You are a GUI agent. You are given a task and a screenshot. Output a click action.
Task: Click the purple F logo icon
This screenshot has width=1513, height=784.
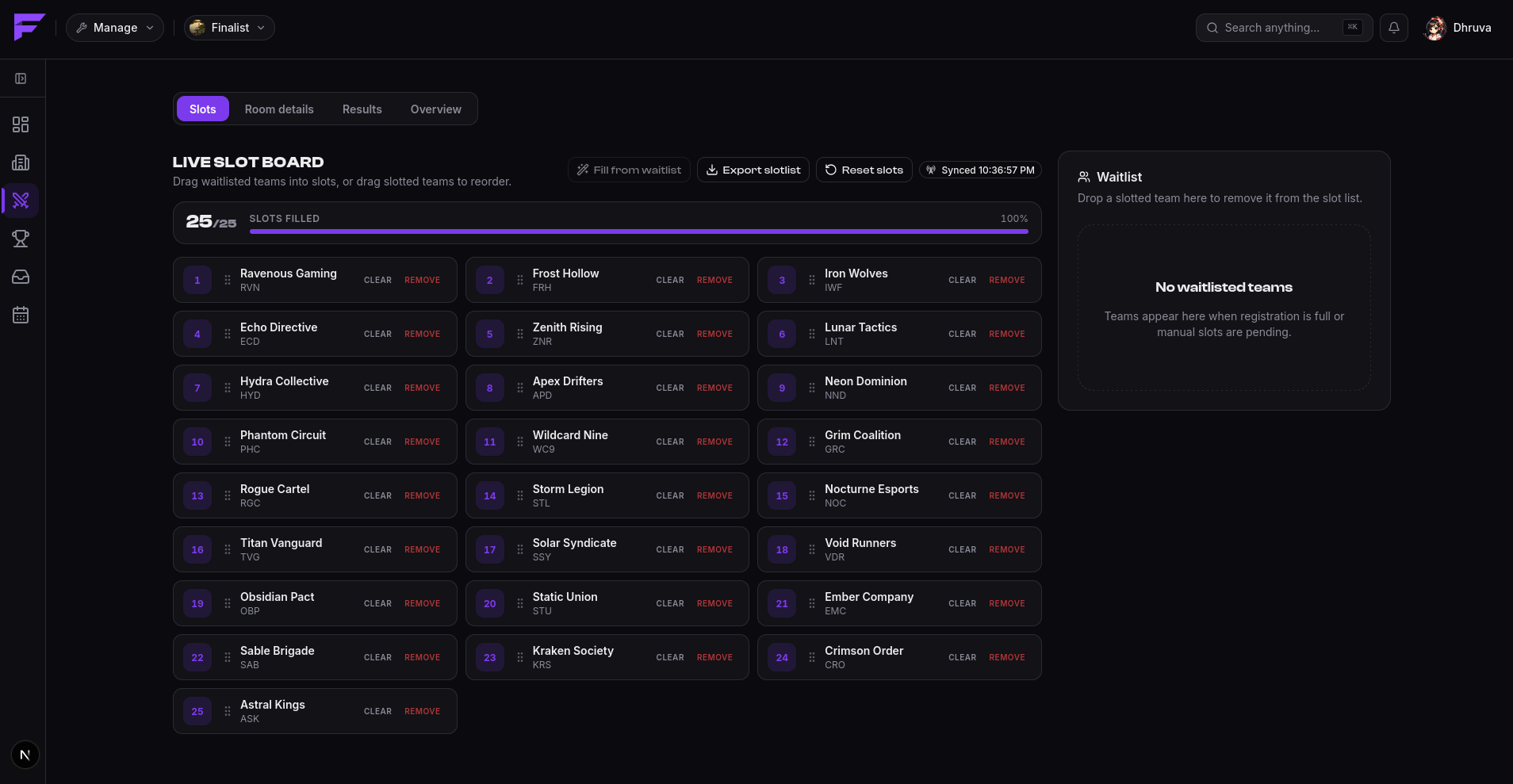click(29, 27)
